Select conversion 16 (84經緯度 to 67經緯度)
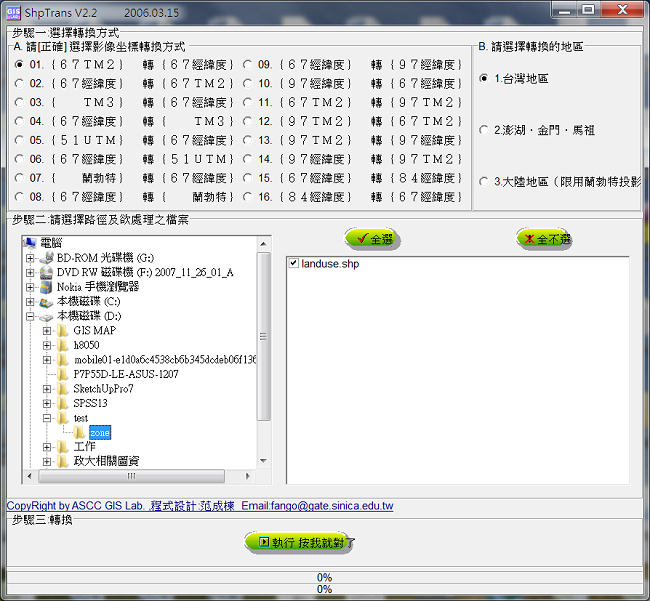 click(x=247, y=197)
